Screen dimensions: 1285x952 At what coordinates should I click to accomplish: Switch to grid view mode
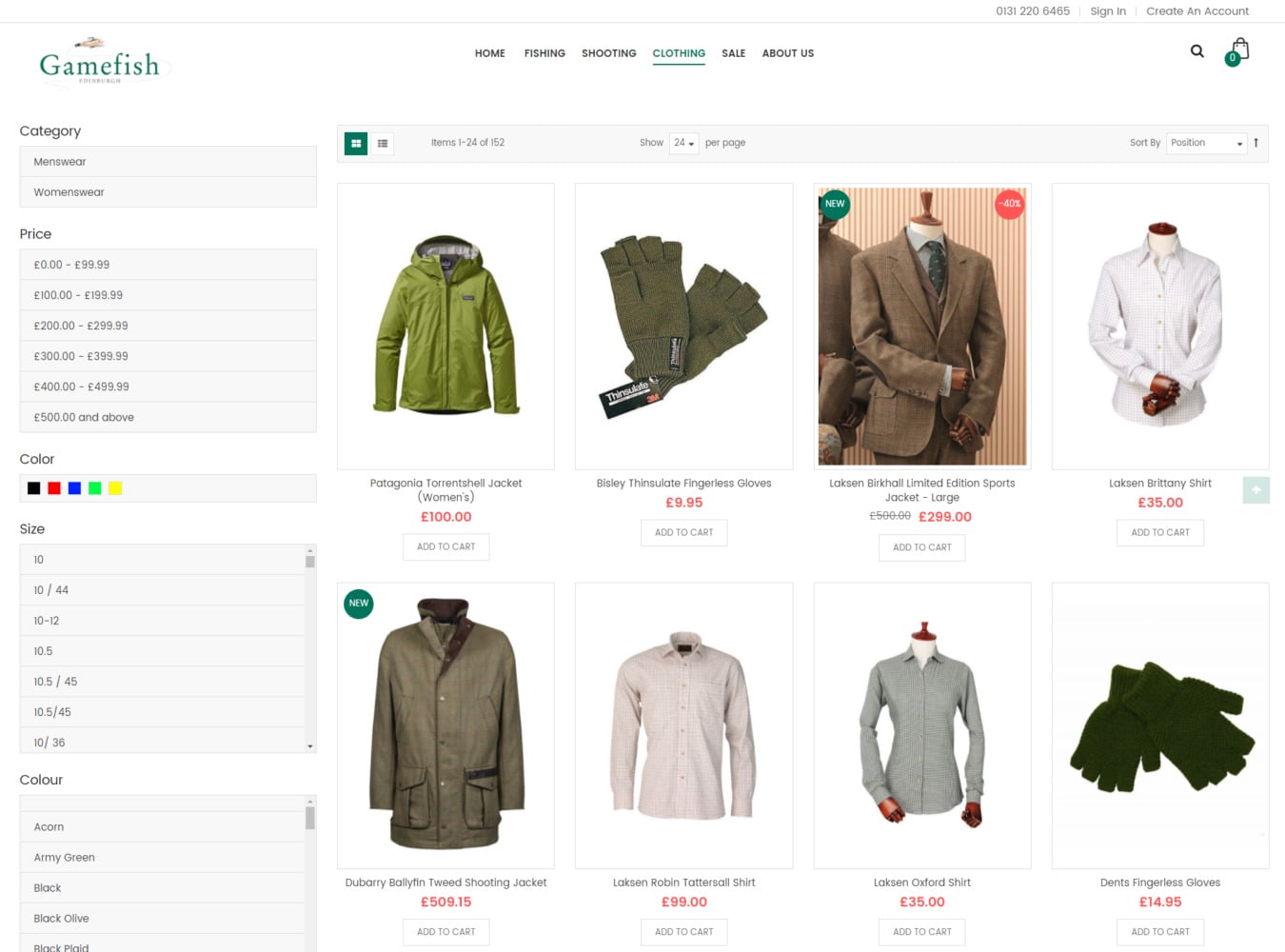click(x=356, y=144)
